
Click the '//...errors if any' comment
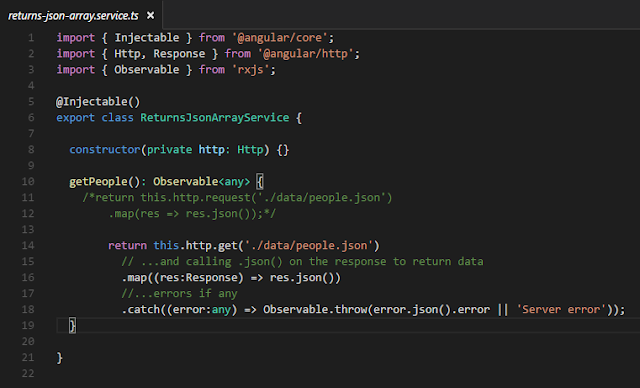coord(179,294)
